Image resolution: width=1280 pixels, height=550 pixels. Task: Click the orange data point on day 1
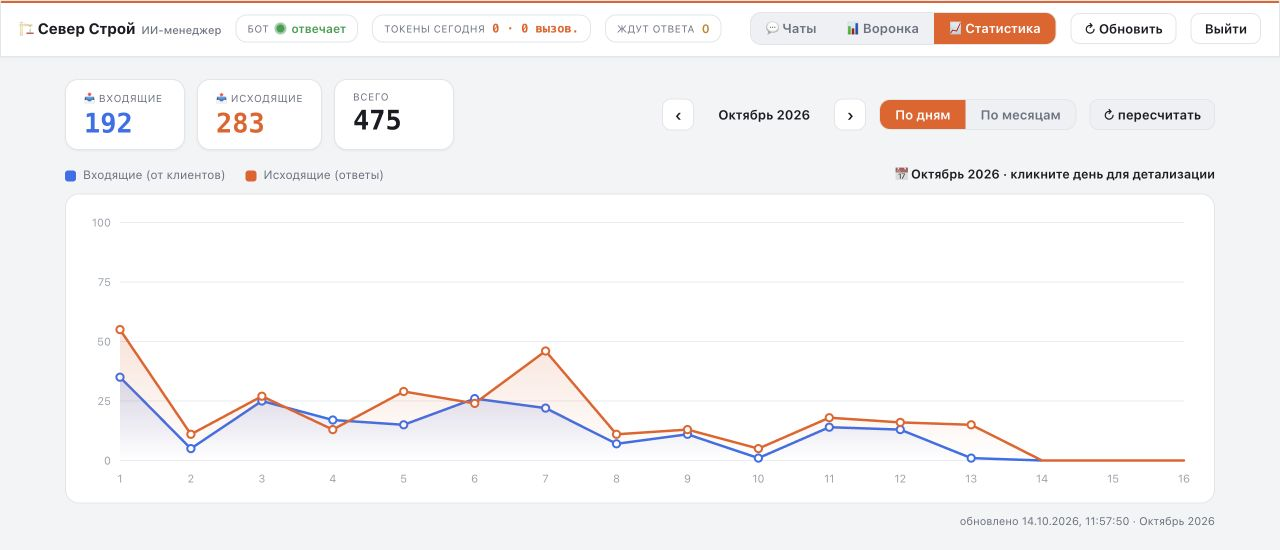click(x=120, y=329)
